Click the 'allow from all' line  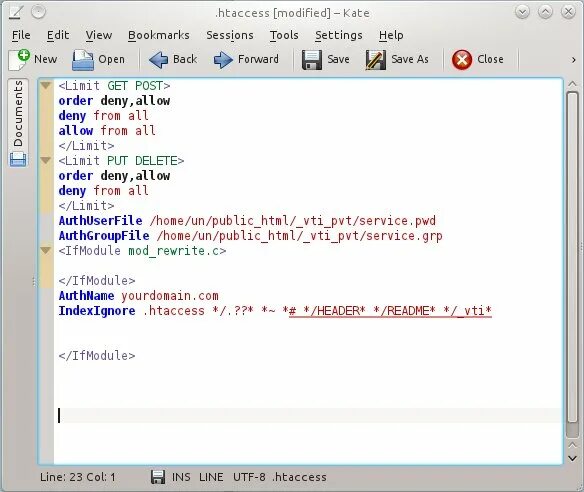pos(107,131)
